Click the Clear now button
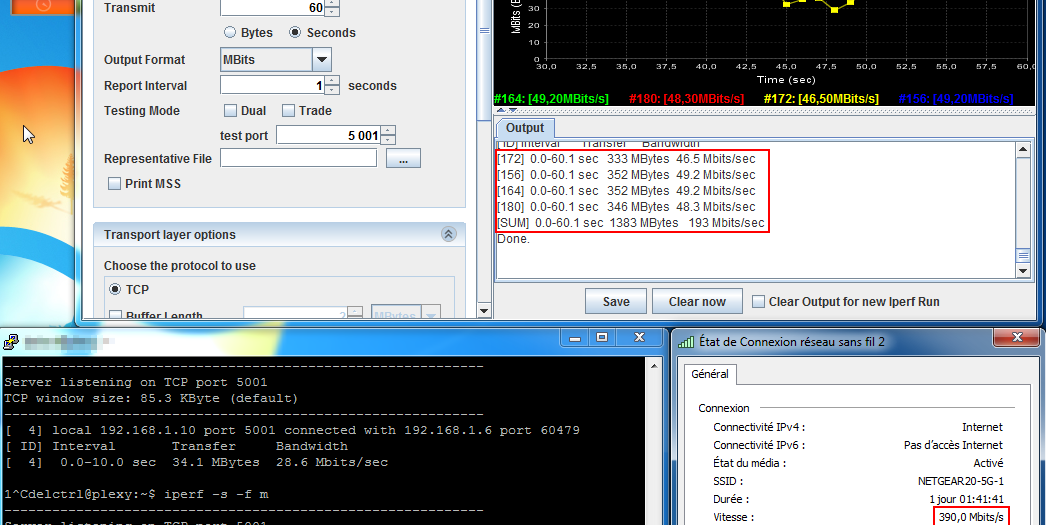Screen dimensions: 1046x525 697,302
